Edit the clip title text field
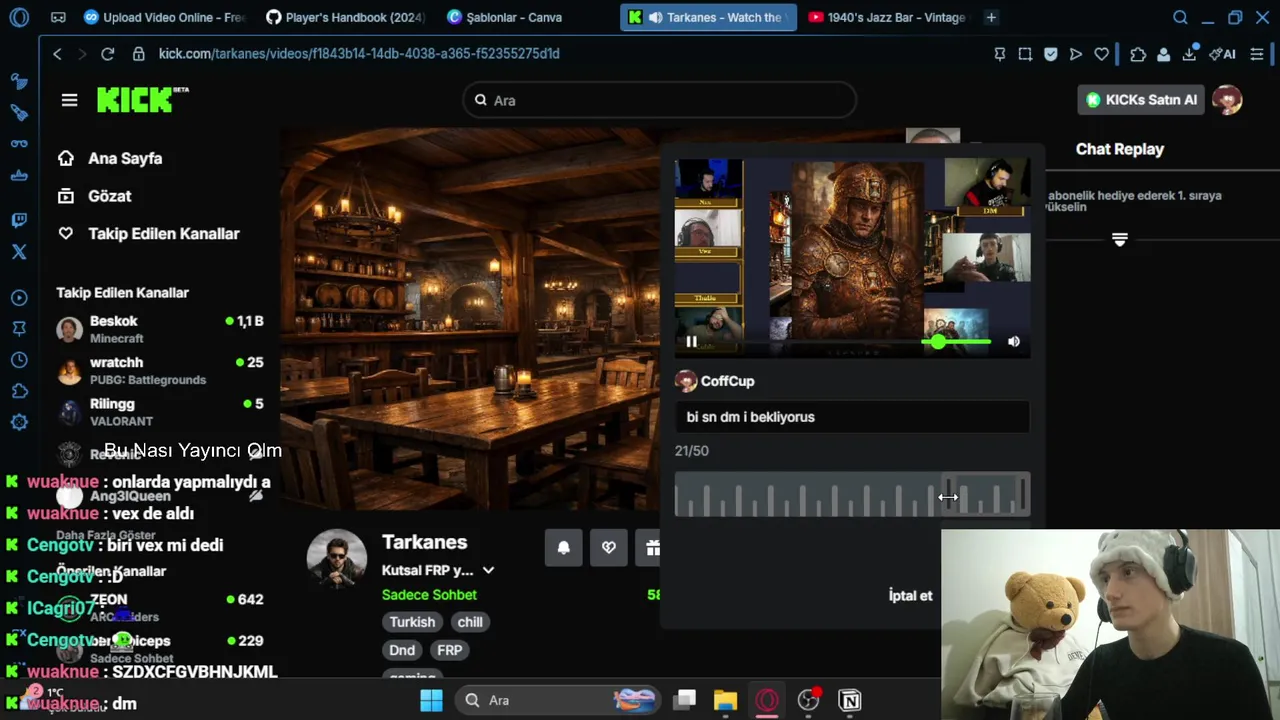This screenshot has width=1280, height=720. [852, 417]
